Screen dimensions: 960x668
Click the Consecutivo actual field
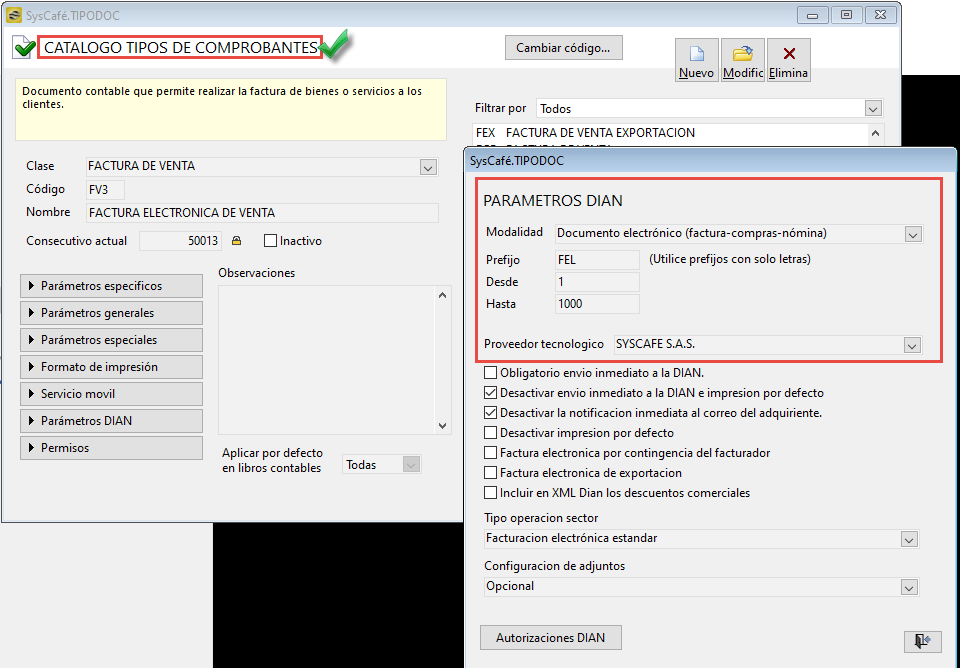(180, 241)
